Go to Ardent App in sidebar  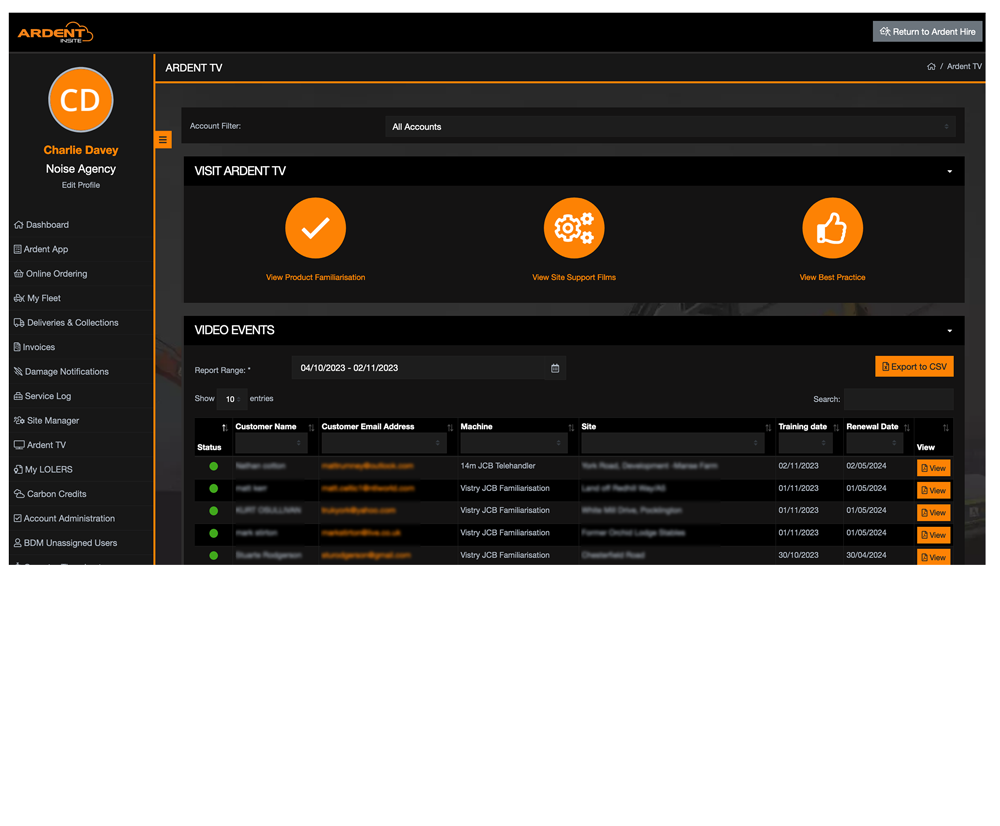[x=41, y=249]
